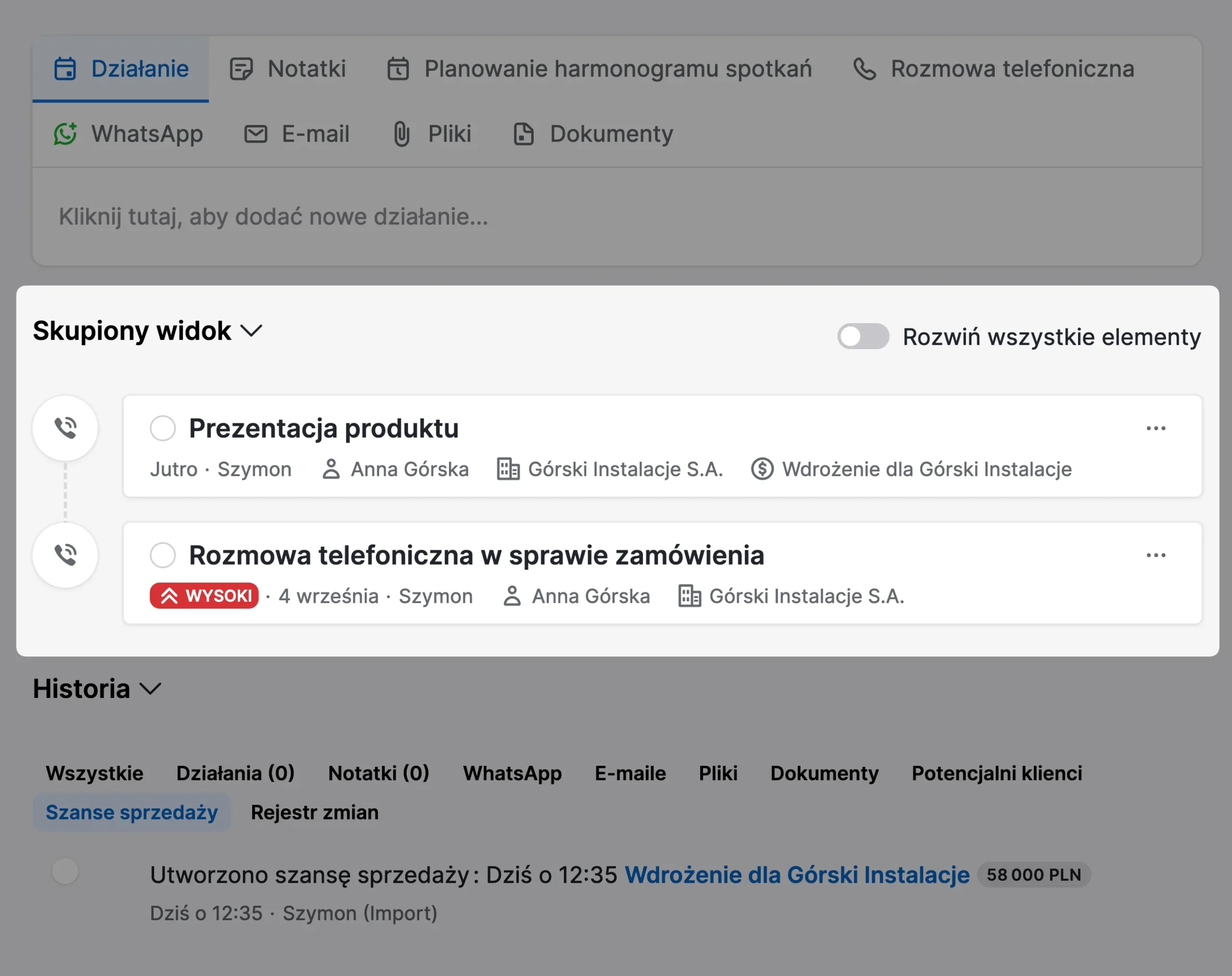Click the Pliki paperclip icon
The image size is (1232, 976).
point(402,134)
